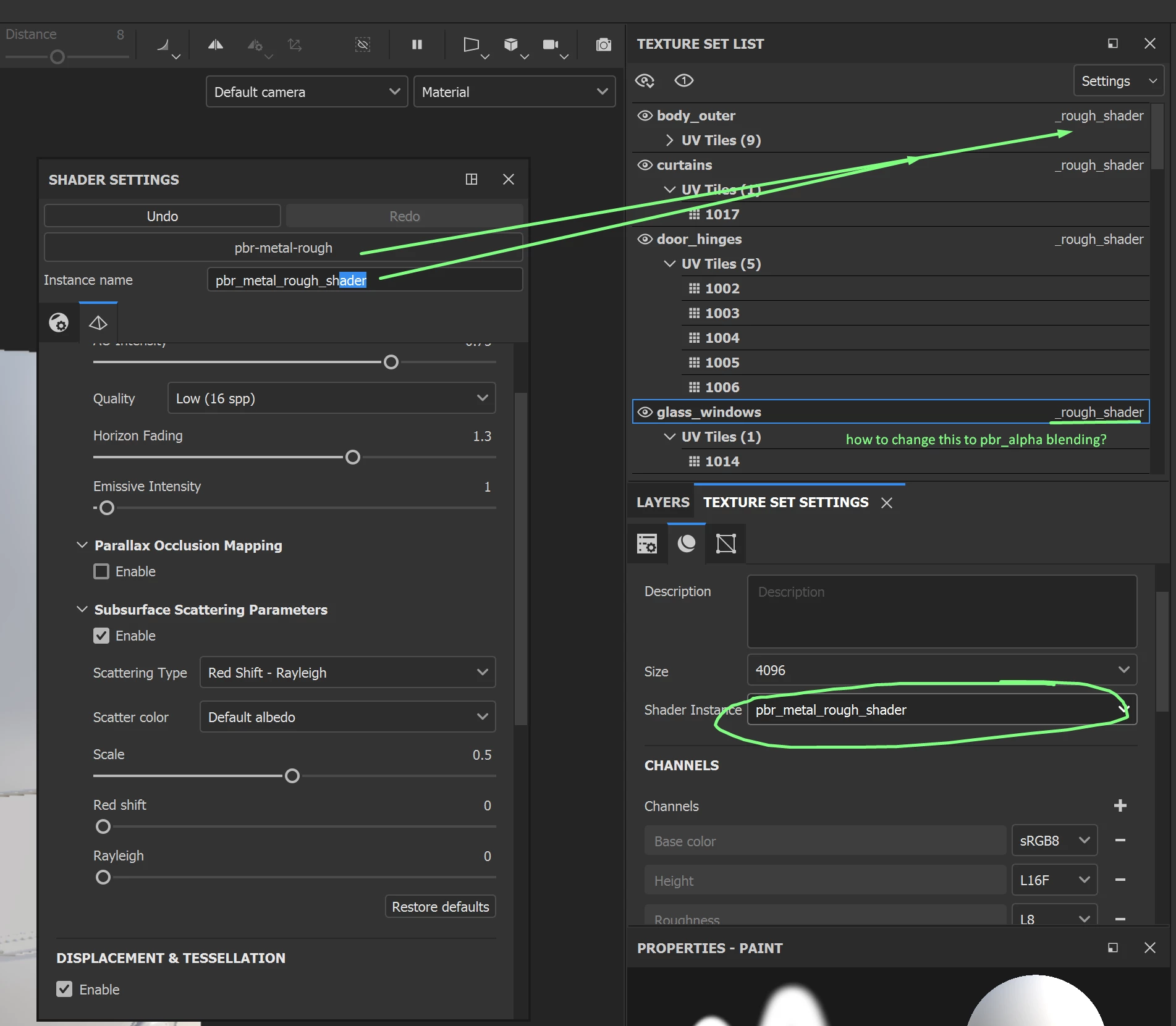Open the mesh display tab in Shader Settings
This screenshot has width=1176, height=1026.
pyautogui.click(x=98, y=322)
